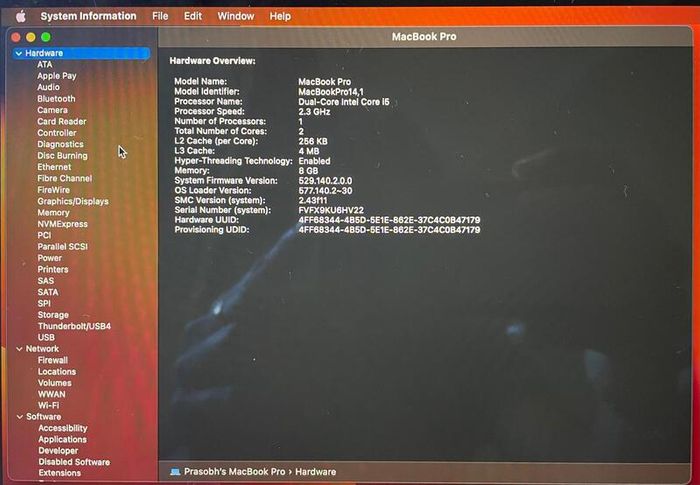Click the laptop icon in path bar
The width and height of the screenshot is (700, 485).
[x=175, y=472]
